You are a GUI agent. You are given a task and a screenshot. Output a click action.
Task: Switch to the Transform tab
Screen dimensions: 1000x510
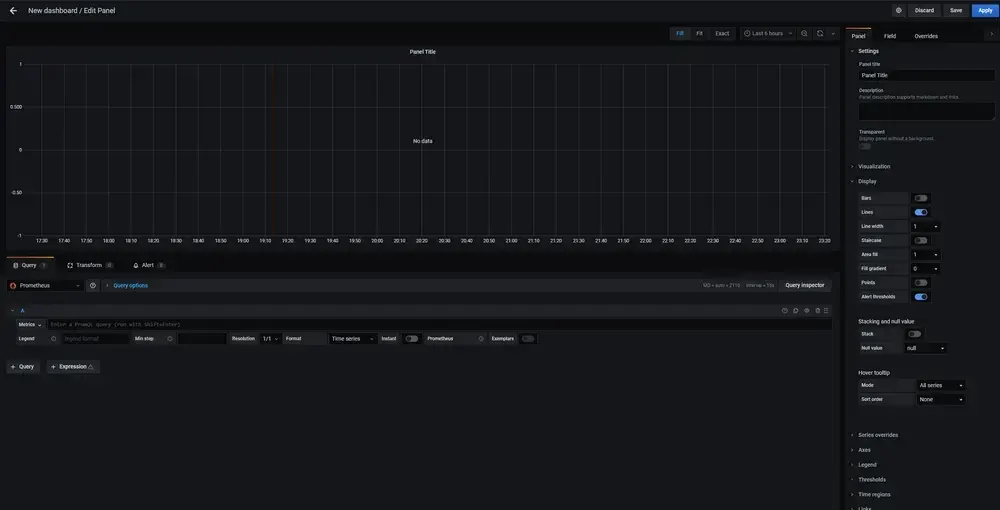pos(89,265)
